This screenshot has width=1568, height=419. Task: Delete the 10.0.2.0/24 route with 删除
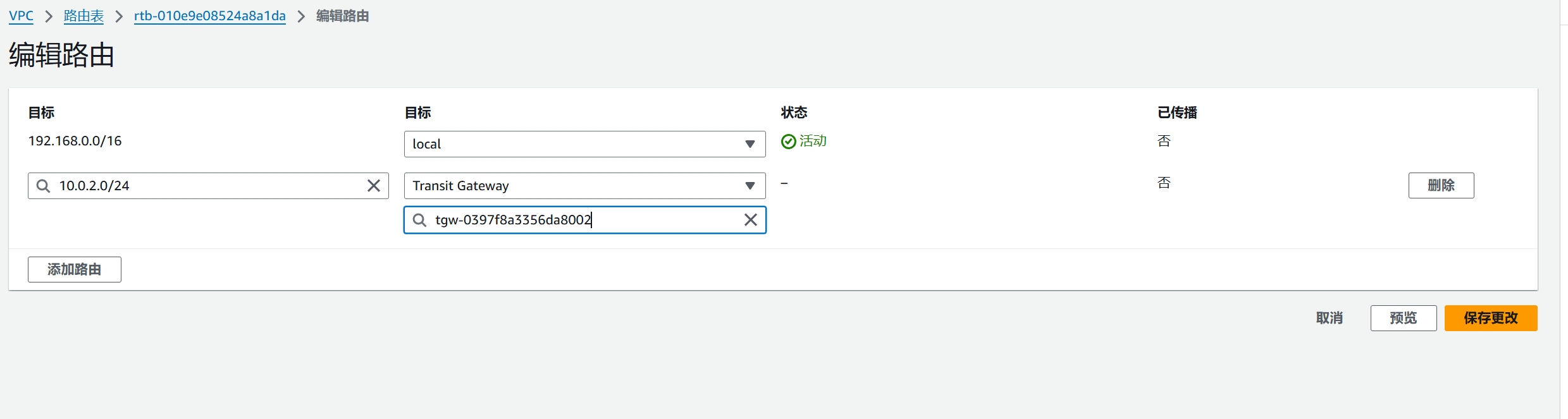tap(1441, 185)
